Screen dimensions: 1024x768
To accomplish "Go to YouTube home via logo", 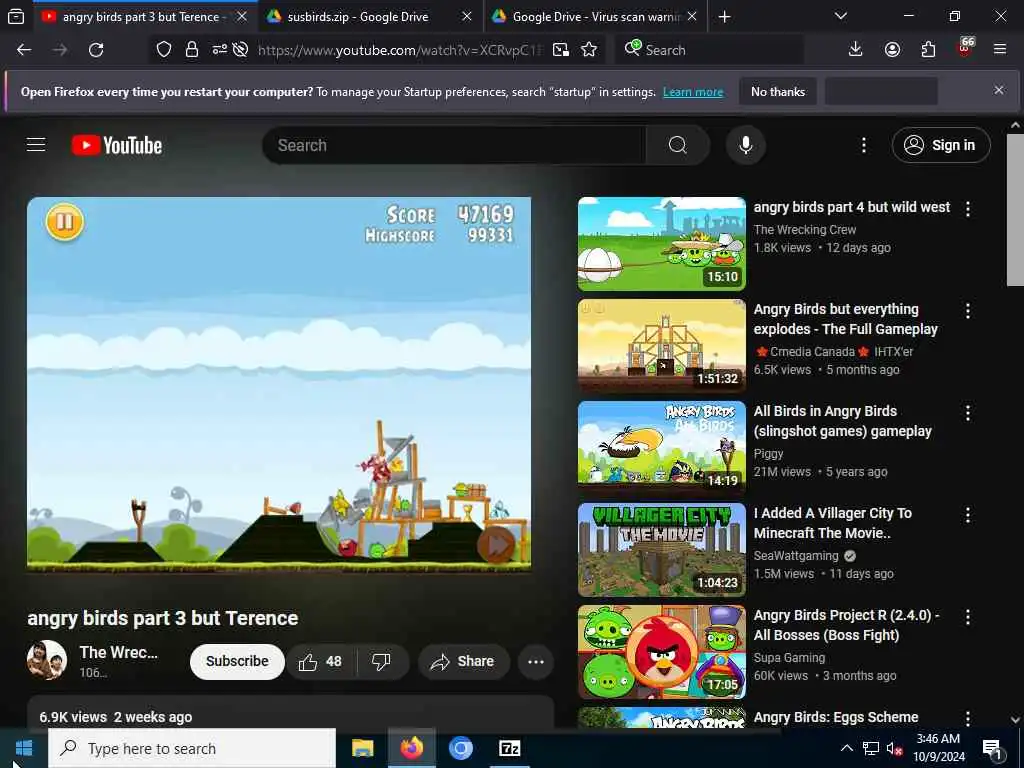I will pos(117,145).
